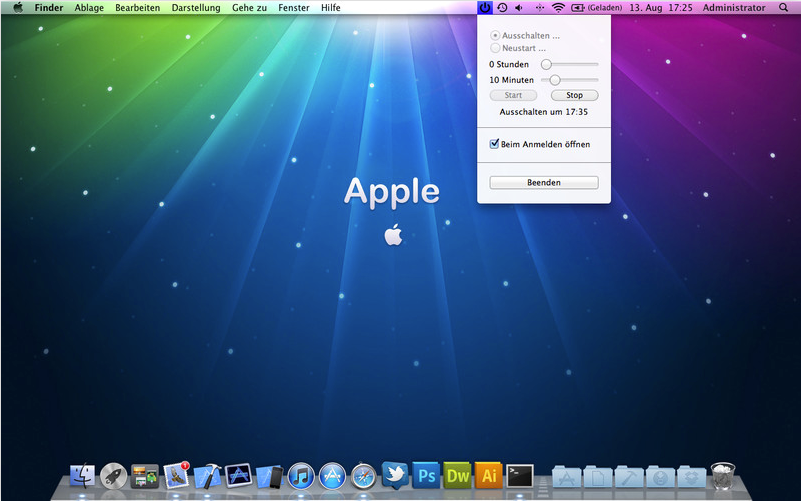
Task: Open Launchpad rocket icon in Dock
Action: coord(113,475)
